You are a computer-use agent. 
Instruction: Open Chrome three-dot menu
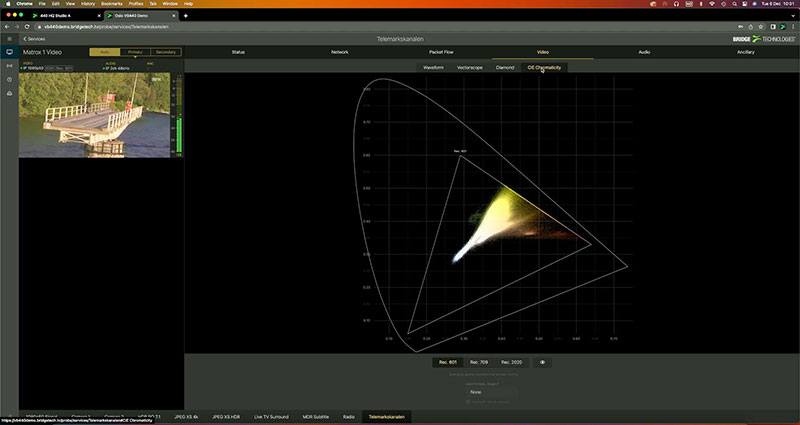(x=793, y=27)
